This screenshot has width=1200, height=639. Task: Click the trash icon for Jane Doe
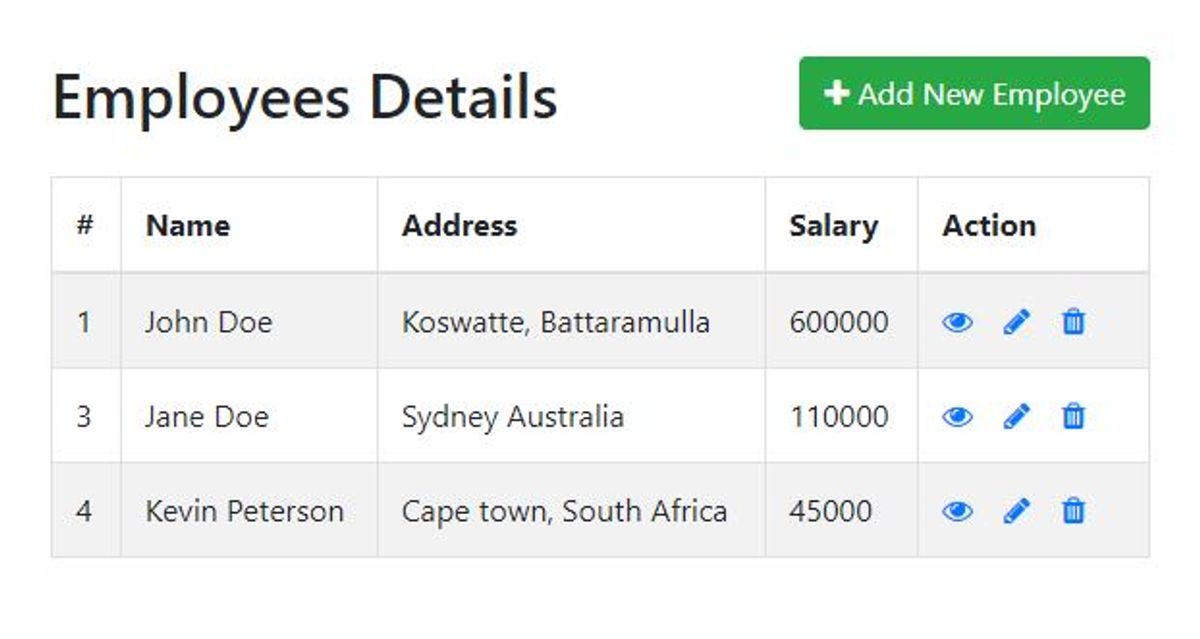click(x=1073, y=416)
